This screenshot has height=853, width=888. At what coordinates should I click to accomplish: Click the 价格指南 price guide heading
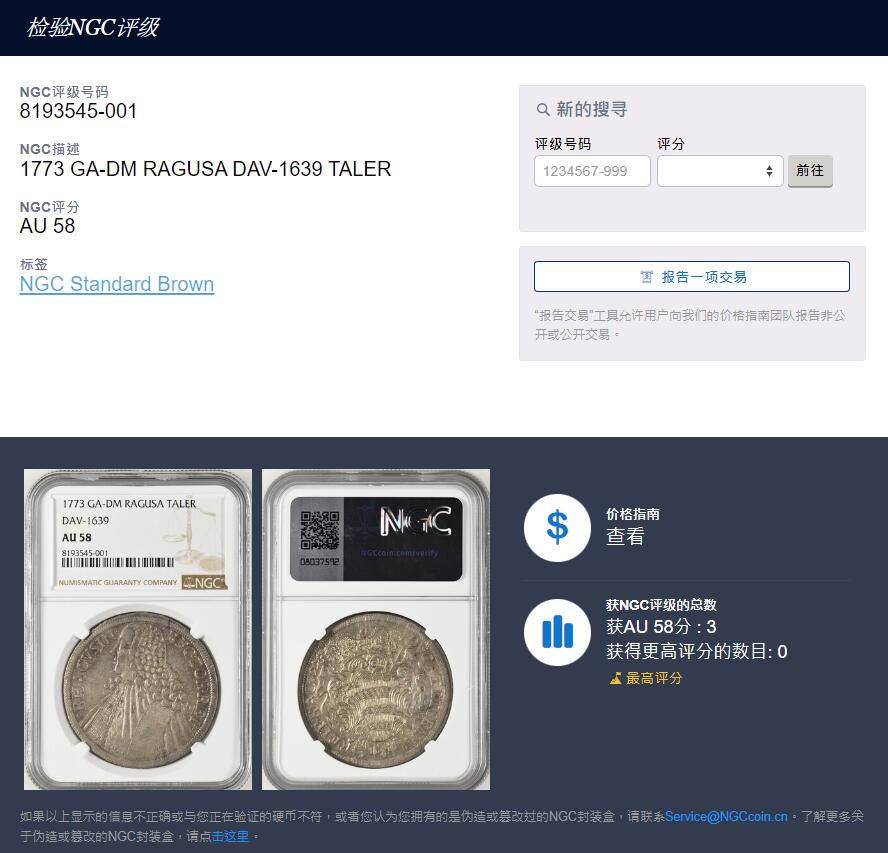click(x=633, y=514)
